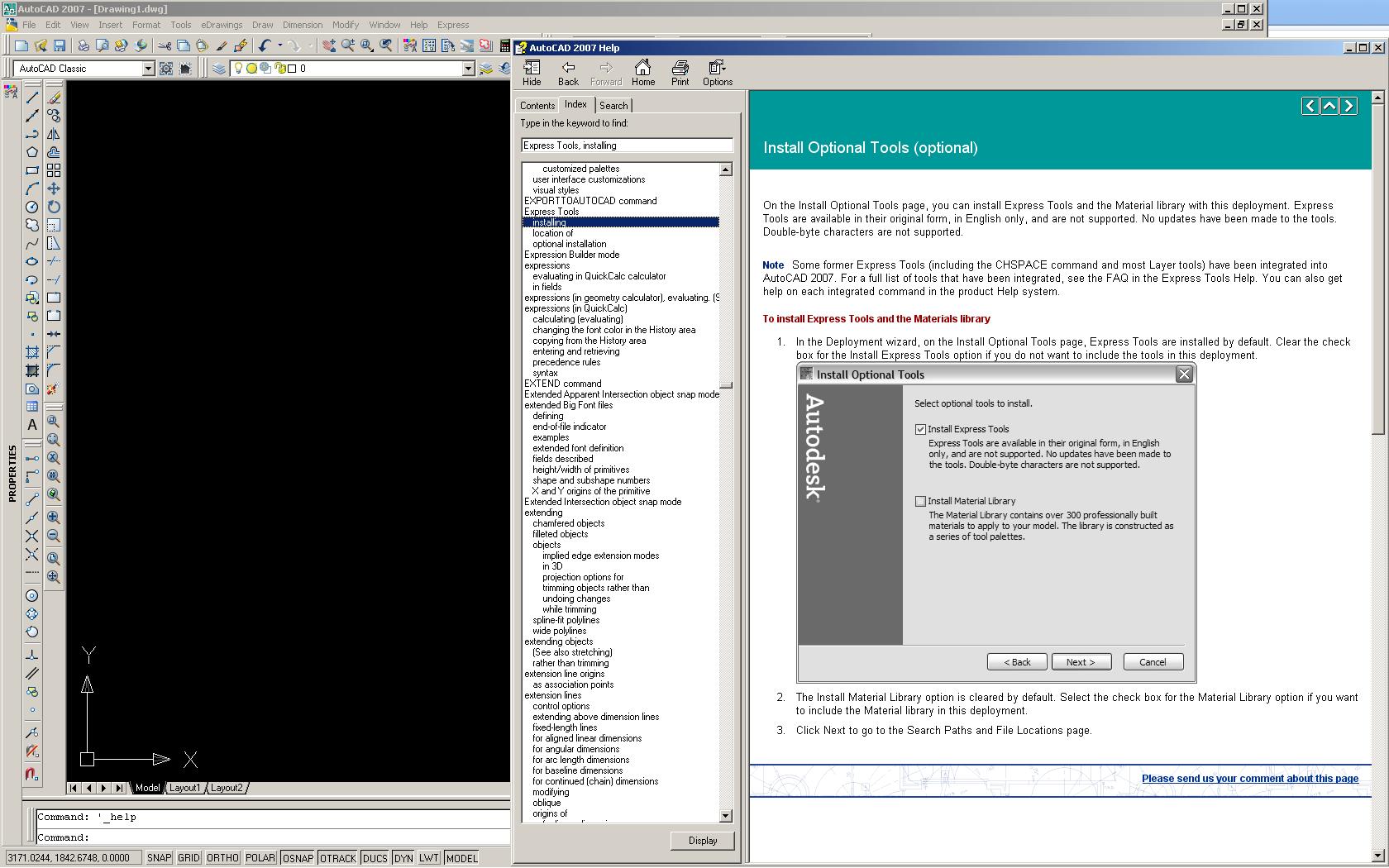
Task: Hide the Help navigation pane
Action: [x=532, y=73]
